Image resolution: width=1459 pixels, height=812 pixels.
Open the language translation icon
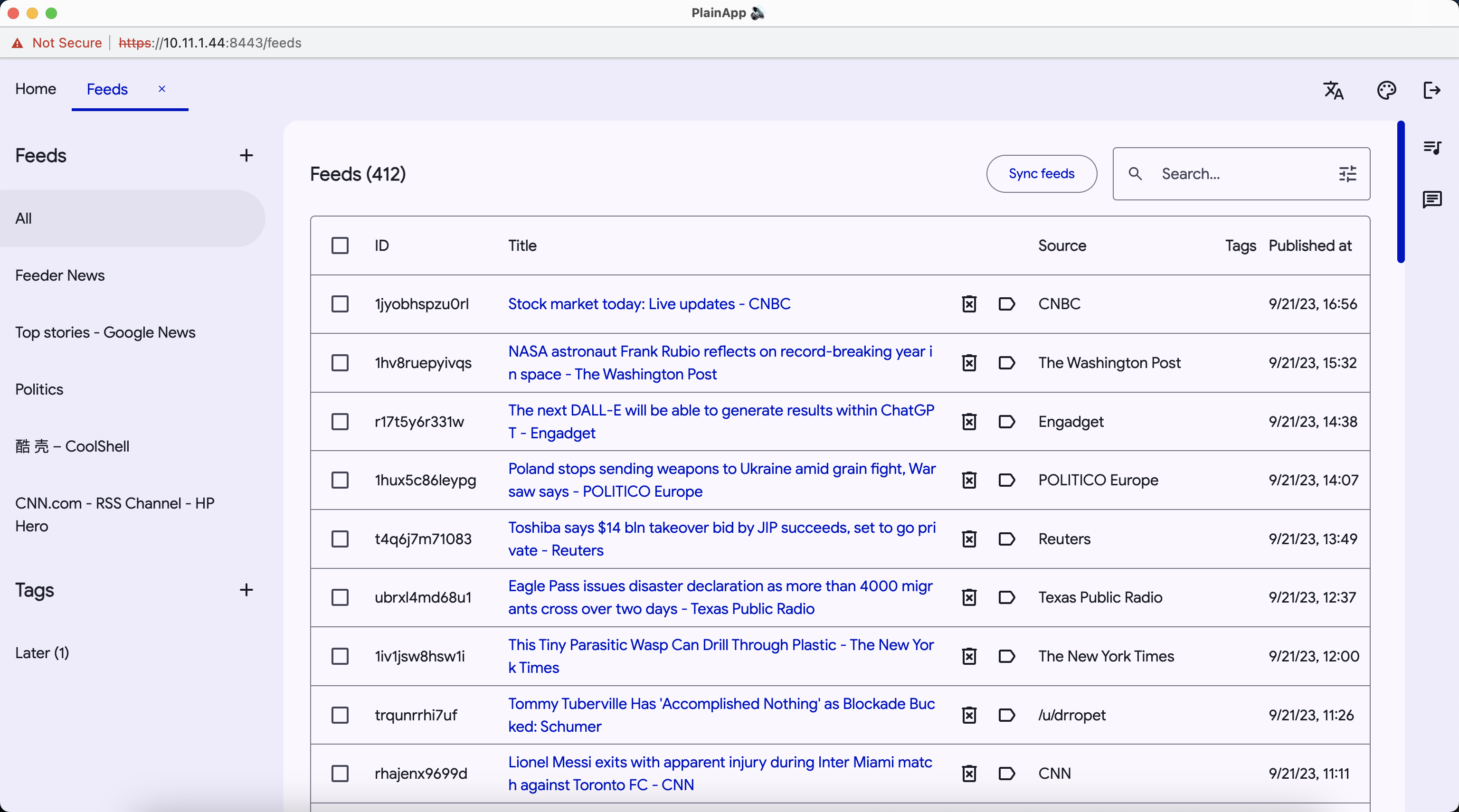point(1333,90)
